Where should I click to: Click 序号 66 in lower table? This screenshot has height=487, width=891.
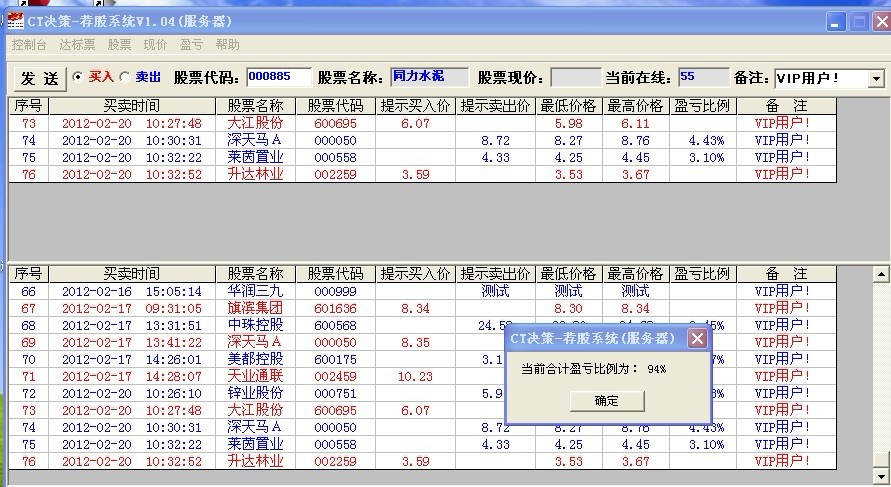28,292
